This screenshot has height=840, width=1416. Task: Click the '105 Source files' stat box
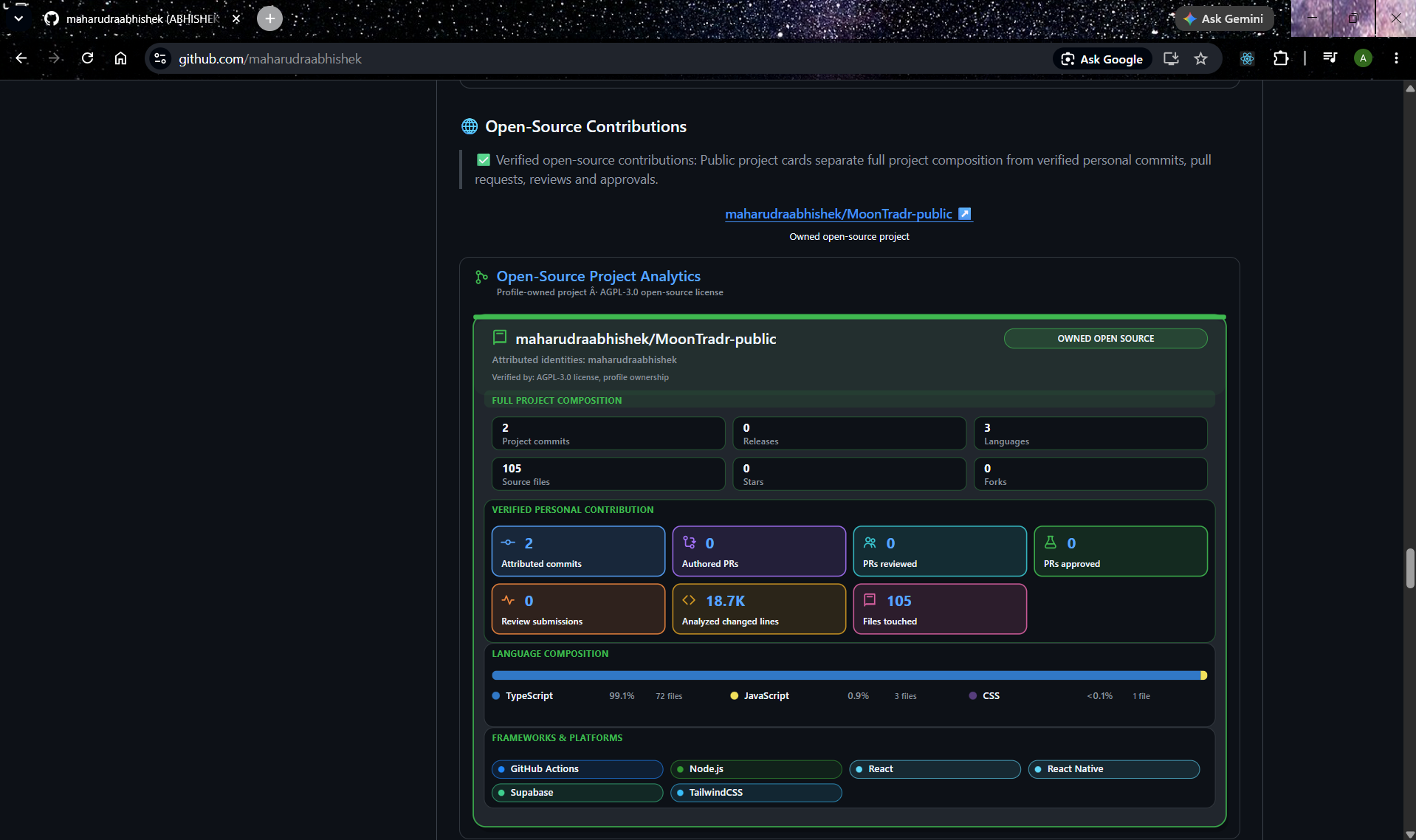(608, 474)
